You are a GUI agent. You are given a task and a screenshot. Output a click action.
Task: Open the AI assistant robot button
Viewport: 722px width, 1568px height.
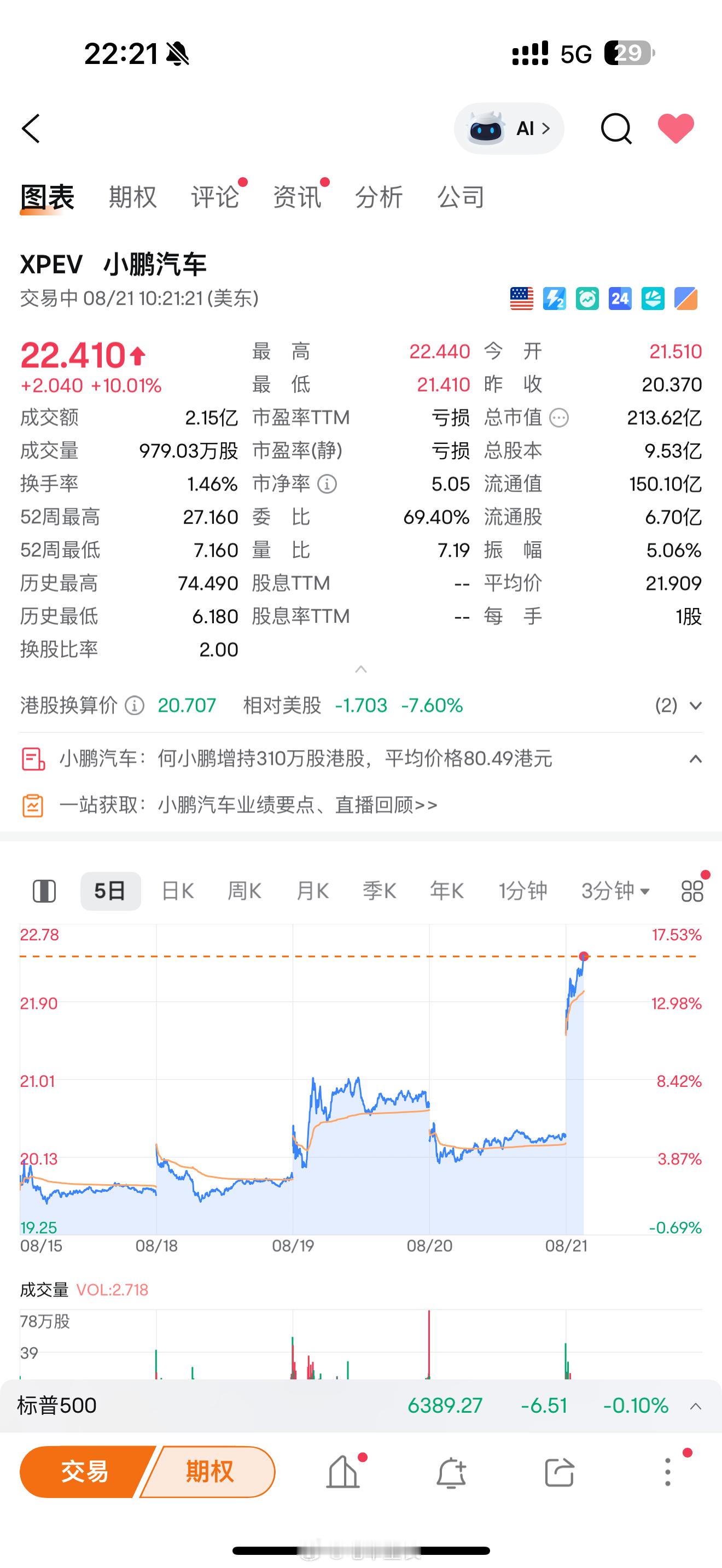tap(509, 128)
